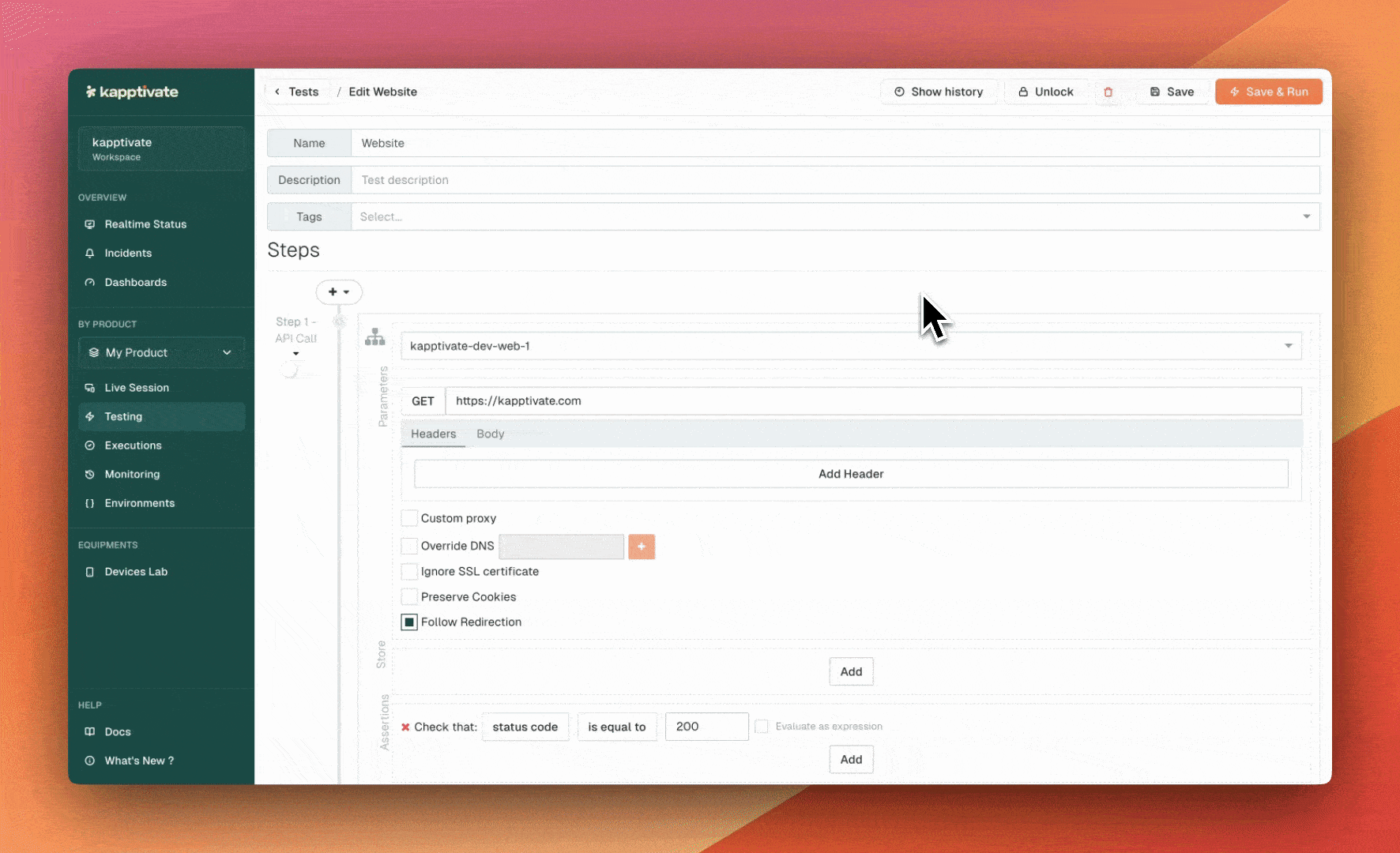Toggle the Step 1 API Call switch
Viewport: 1400px width, 853px height.
[x=290, y=370]
